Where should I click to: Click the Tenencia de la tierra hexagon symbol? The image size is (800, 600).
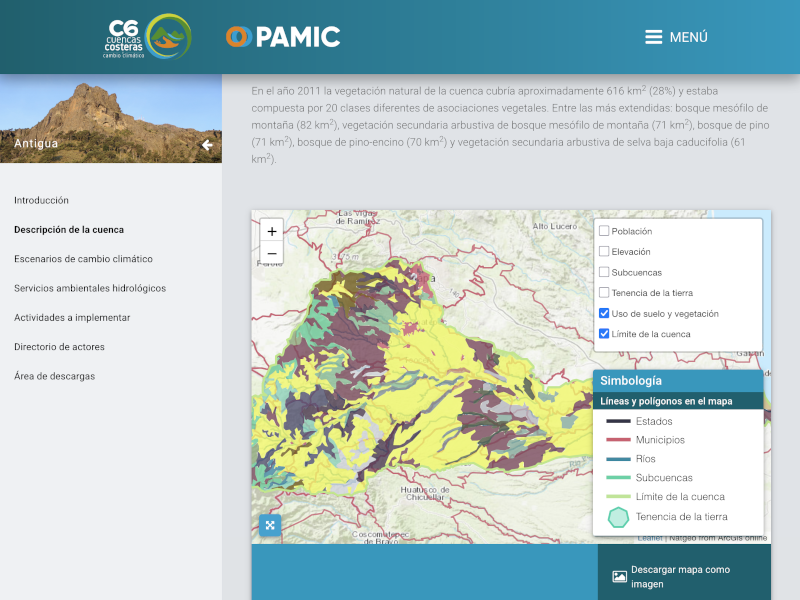(619, 517)
